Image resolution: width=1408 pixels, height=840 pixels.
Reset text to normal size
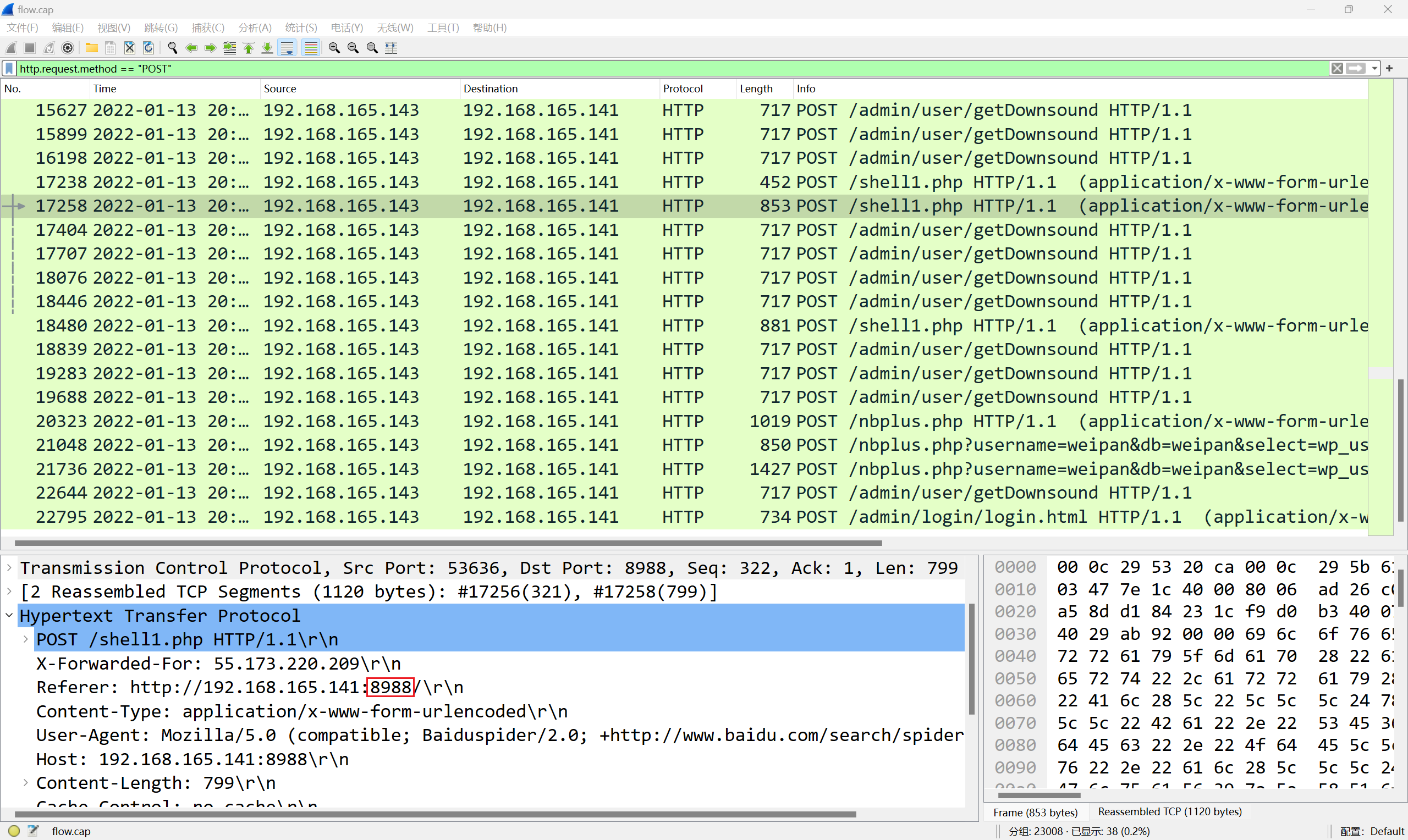372,48
